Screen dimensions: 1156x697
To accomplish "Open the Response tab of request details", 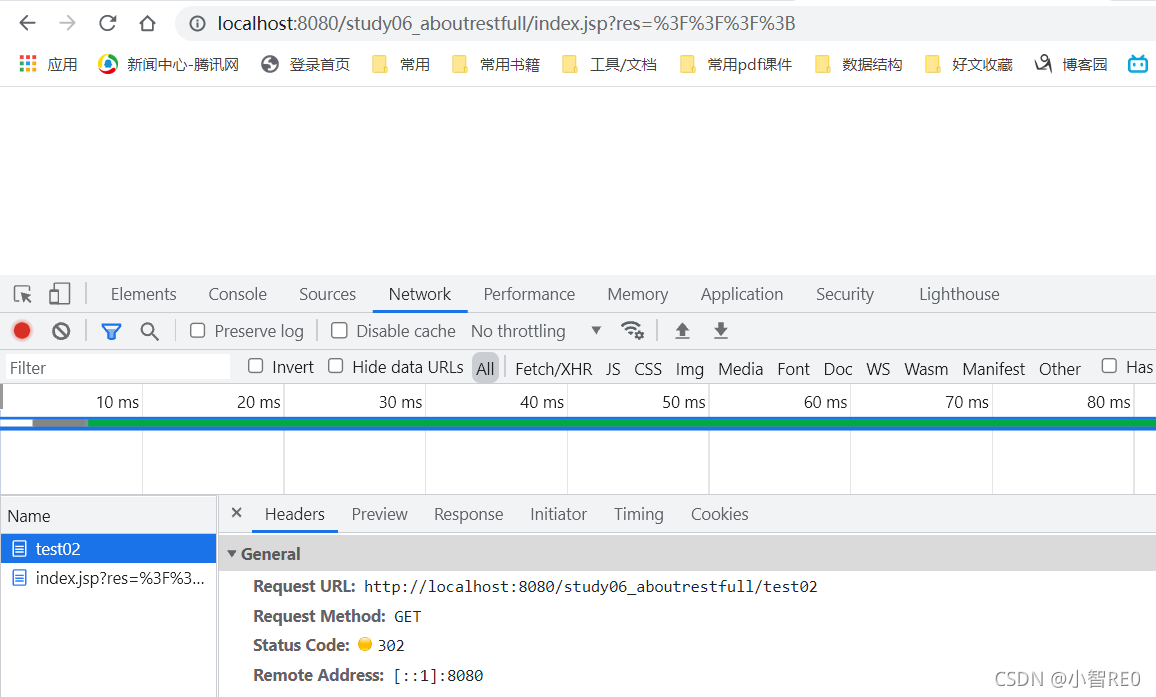I will pos(469,514).
